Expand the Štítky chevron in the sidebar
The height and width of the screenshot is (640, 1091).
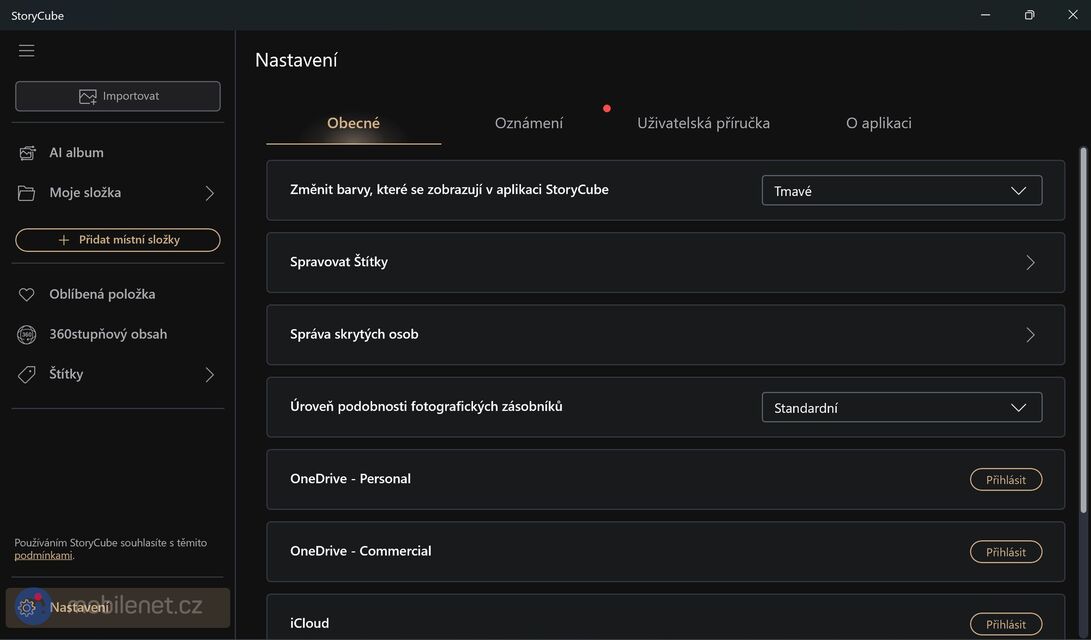tap(209, 375)
